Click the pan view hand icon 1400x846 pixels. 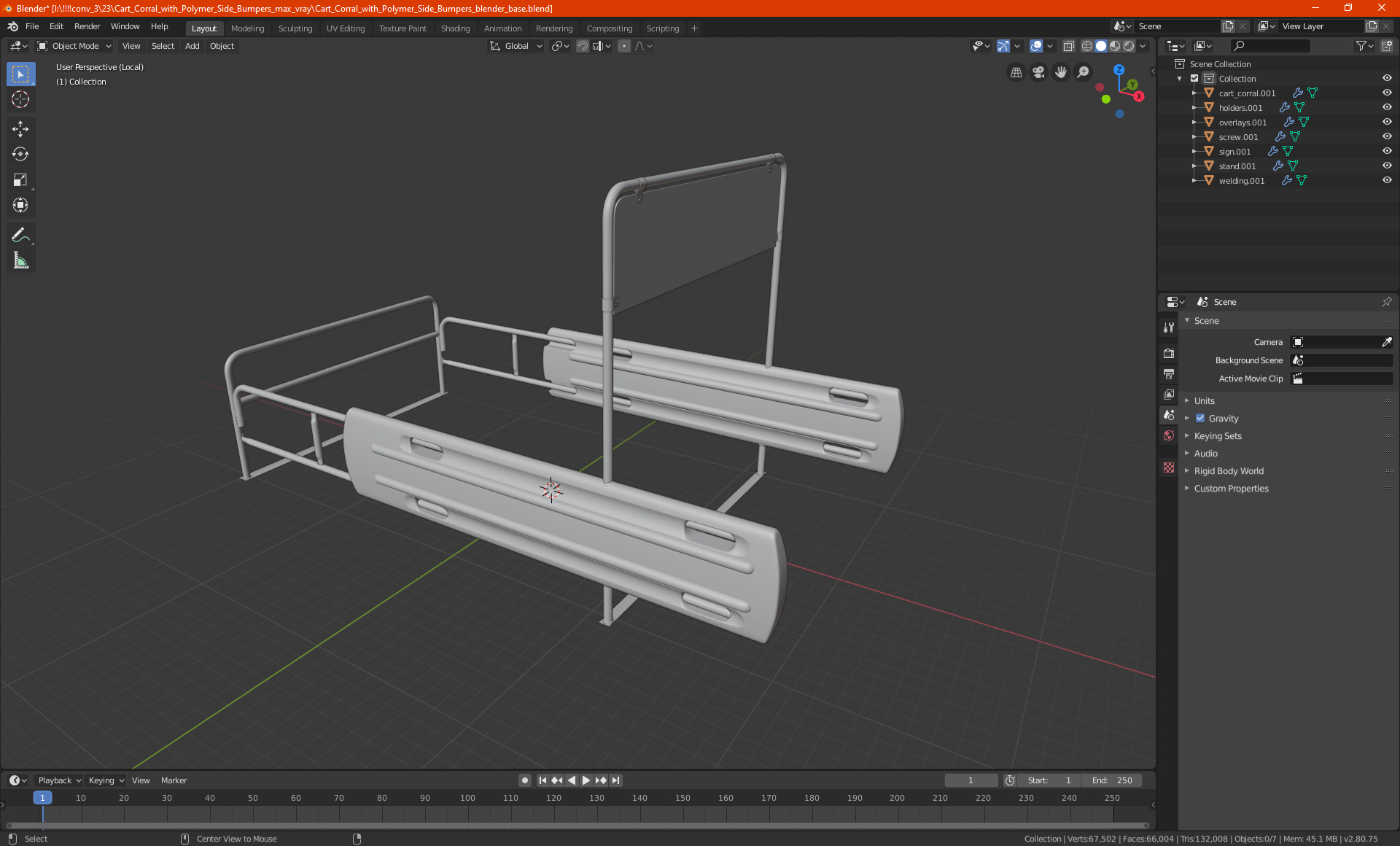[x=1061, y=72]
